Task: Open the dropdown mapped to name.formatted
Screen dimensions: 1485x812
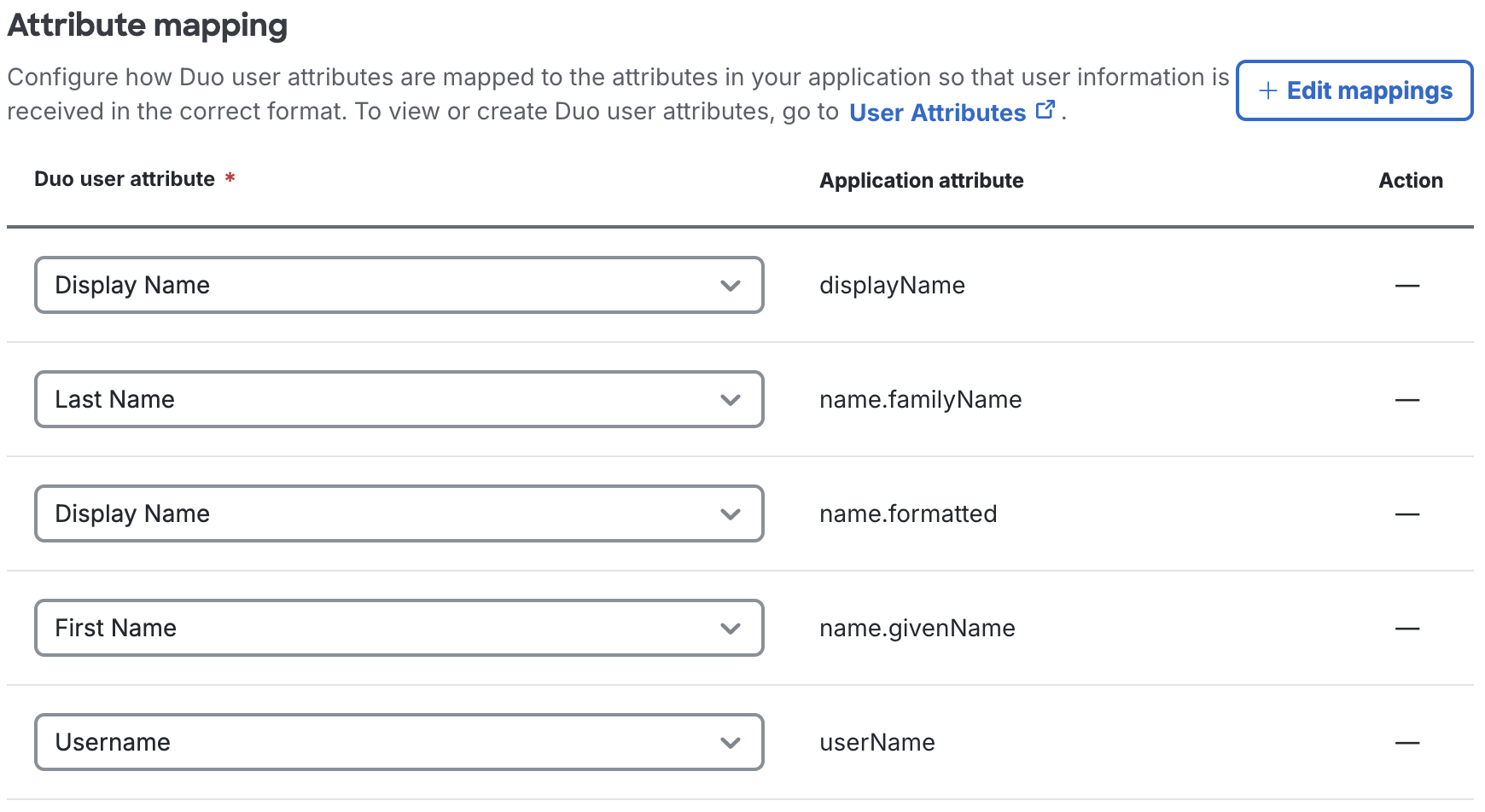Action: point(398,513)
